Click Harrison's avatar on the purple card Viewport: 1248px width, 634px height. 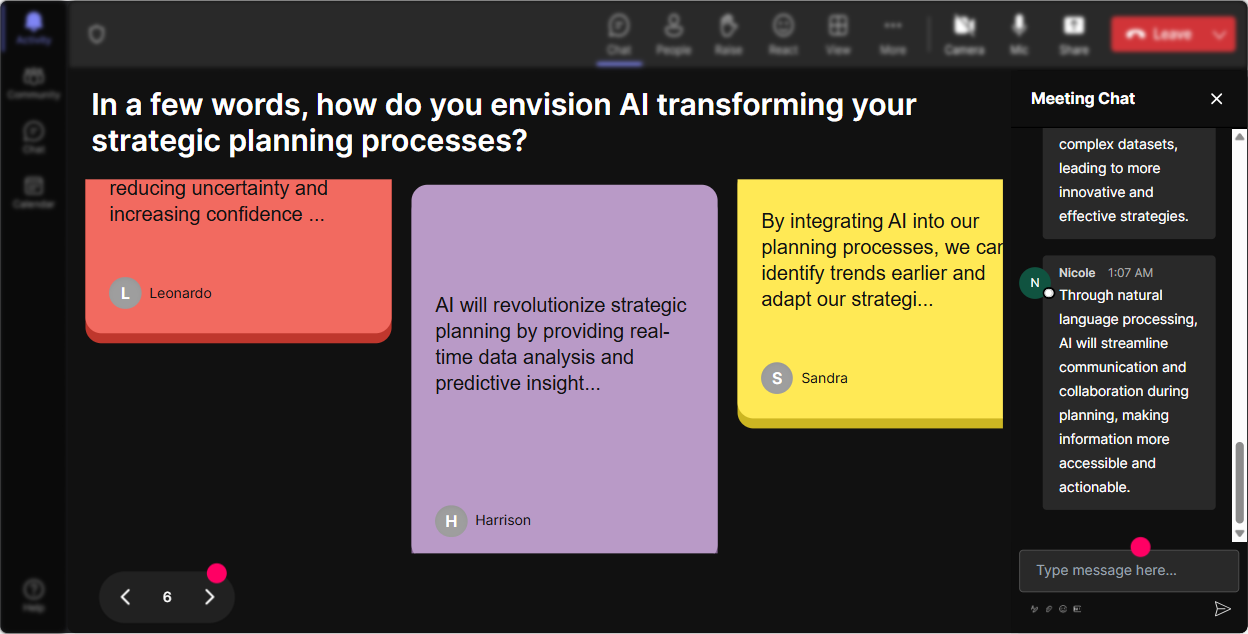451,520
